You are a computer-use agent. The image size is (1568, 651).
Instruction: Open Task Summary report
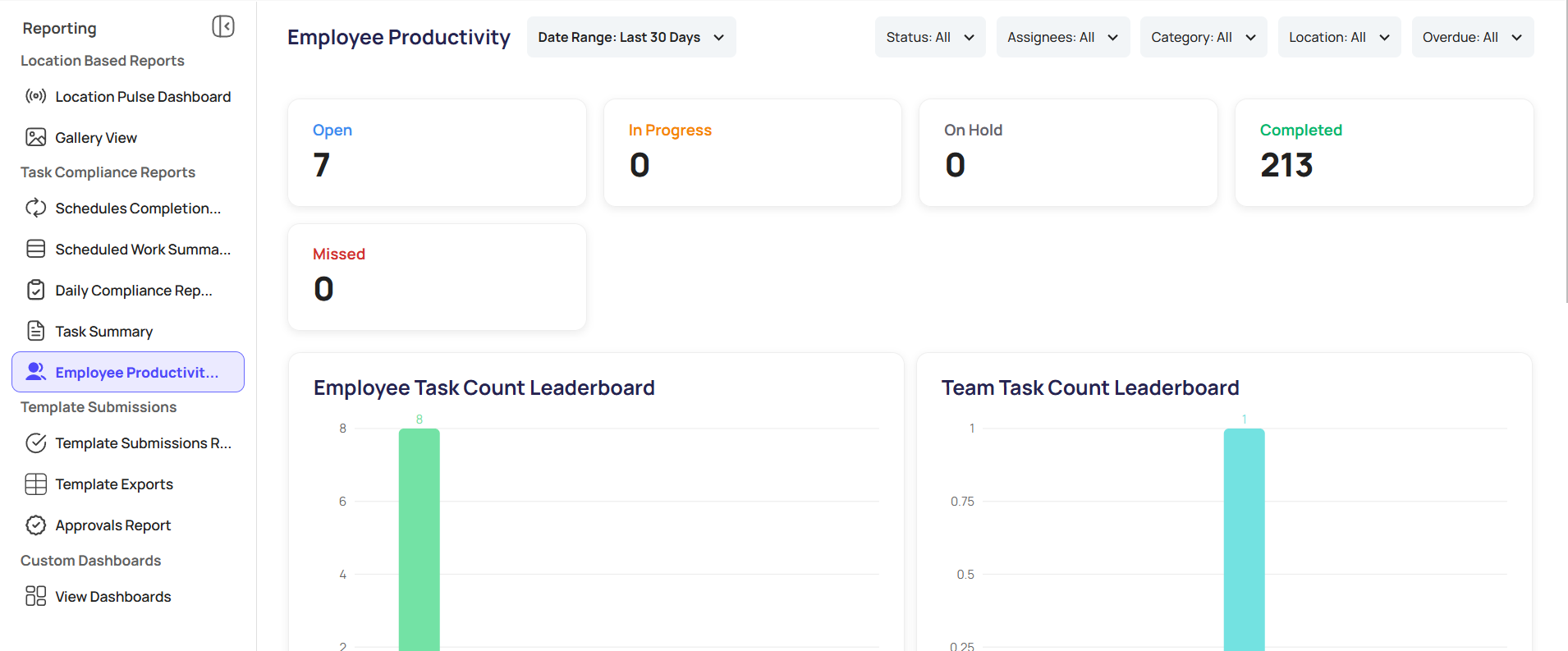click(x=128, y=332)
